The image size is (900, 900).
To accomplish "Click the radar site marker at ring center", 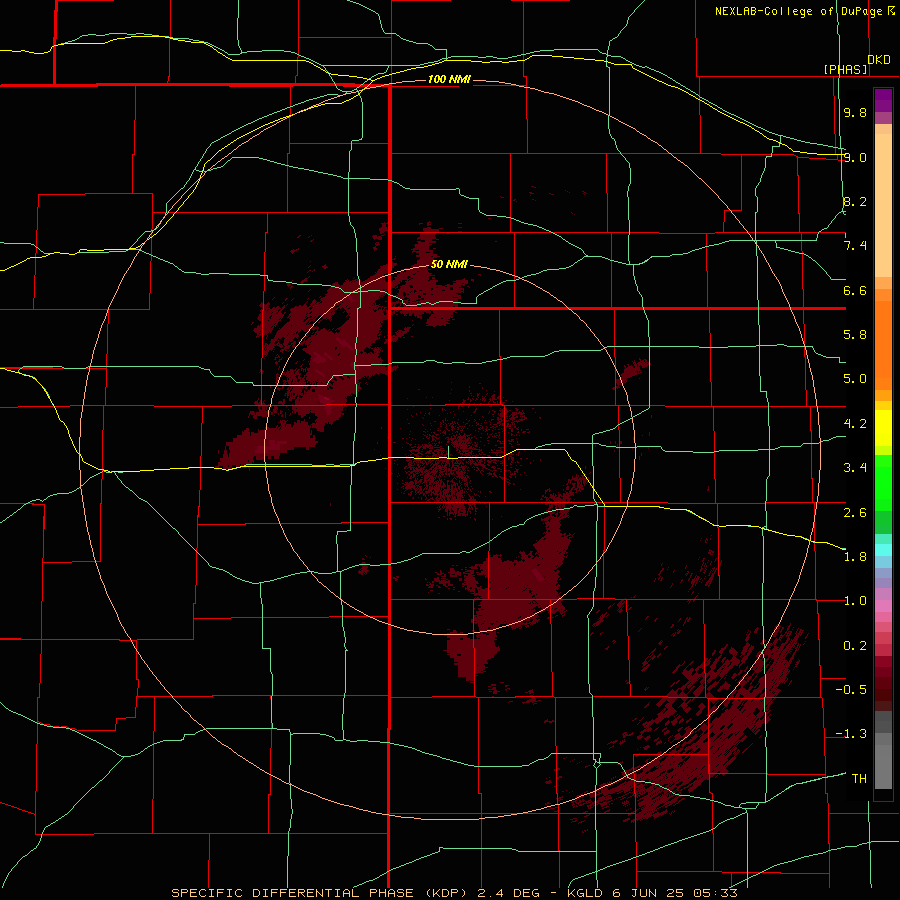I will [449, 452].
